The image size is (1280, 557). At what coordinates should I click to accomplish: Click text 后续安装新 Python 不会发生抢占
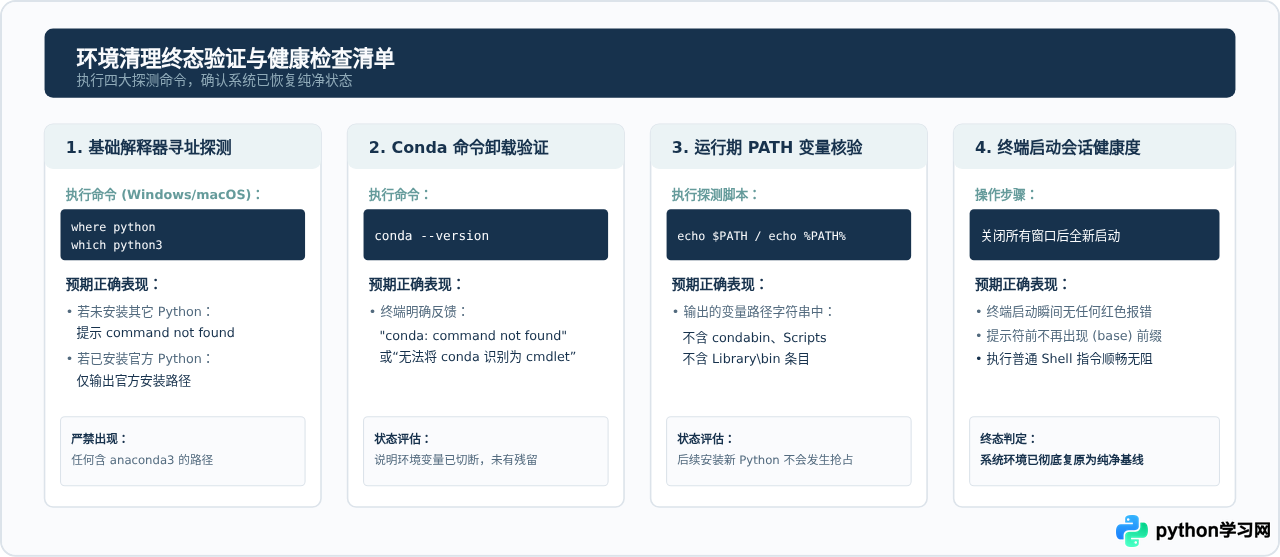click(x=765, y=460)
